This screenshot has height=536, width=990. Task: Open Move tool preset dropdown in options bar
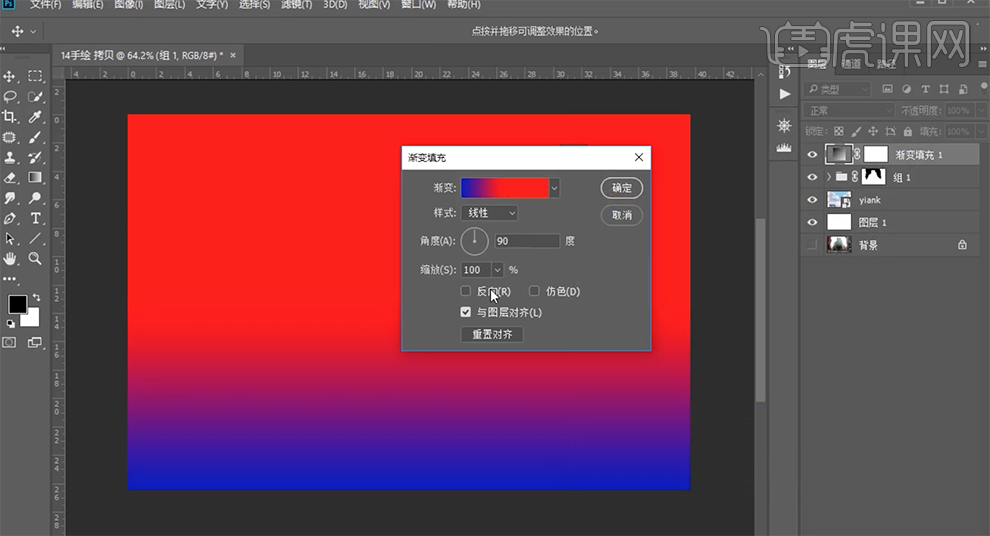point(33,31)
